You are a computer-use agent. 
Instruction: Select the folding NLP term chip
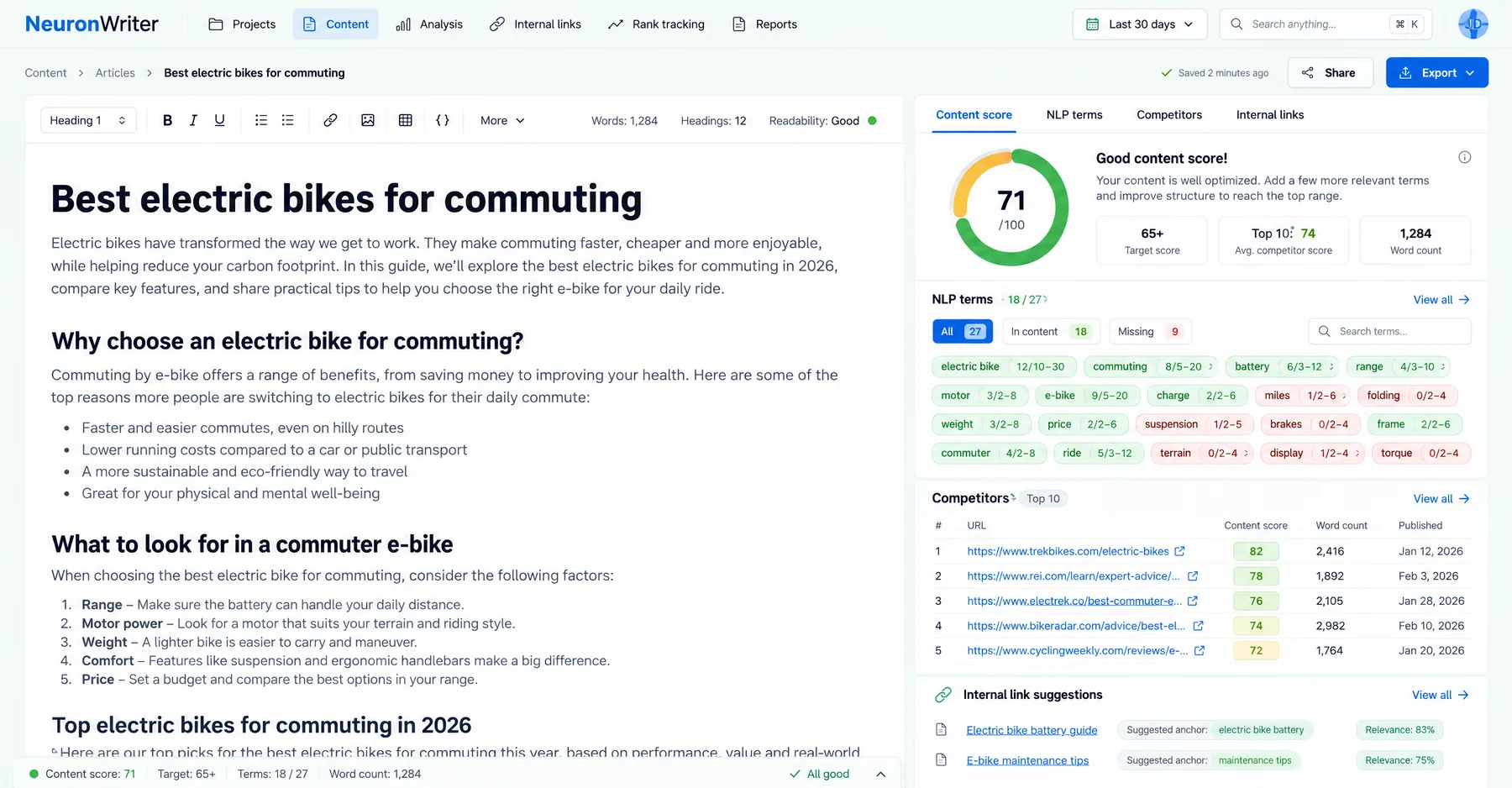[x=1407, y=396]
